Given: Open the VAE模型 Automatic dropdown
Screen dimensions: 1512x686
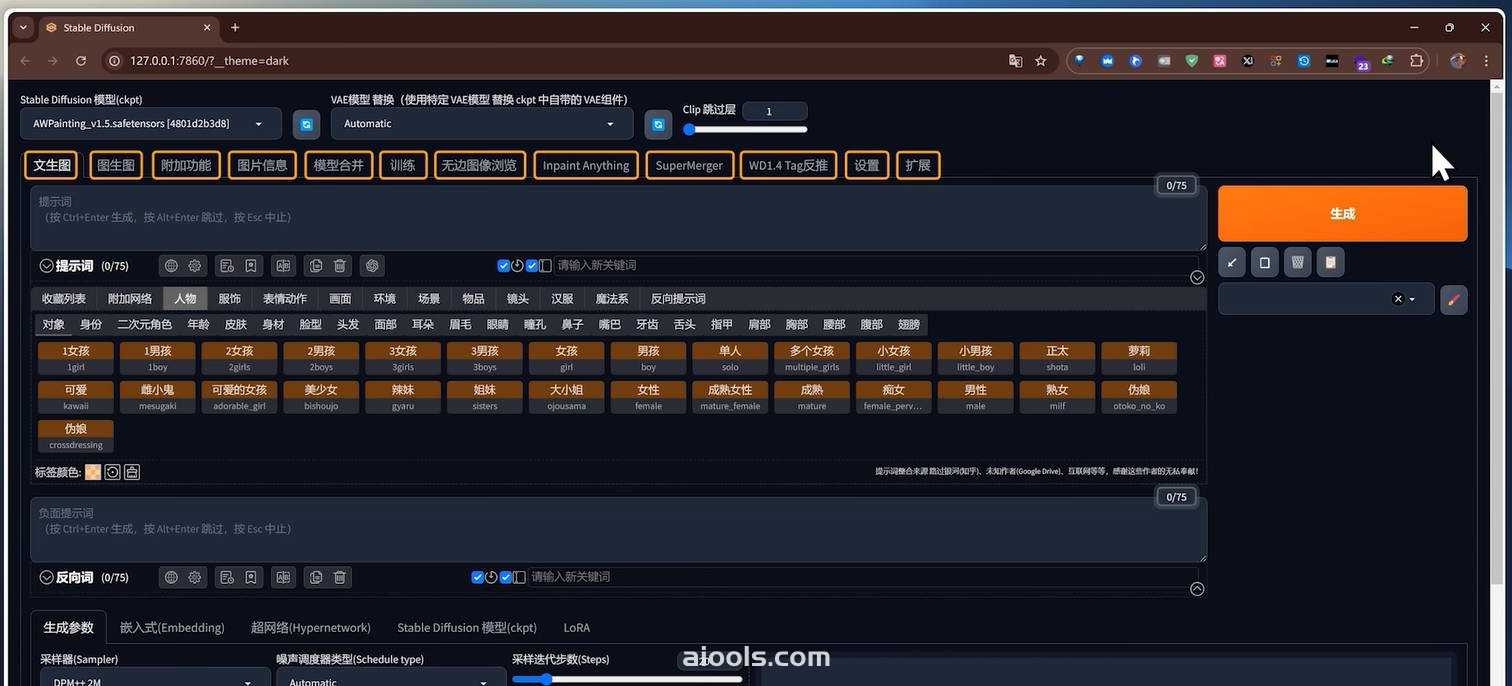Looking at the screenshot, I should click(482, 124).
